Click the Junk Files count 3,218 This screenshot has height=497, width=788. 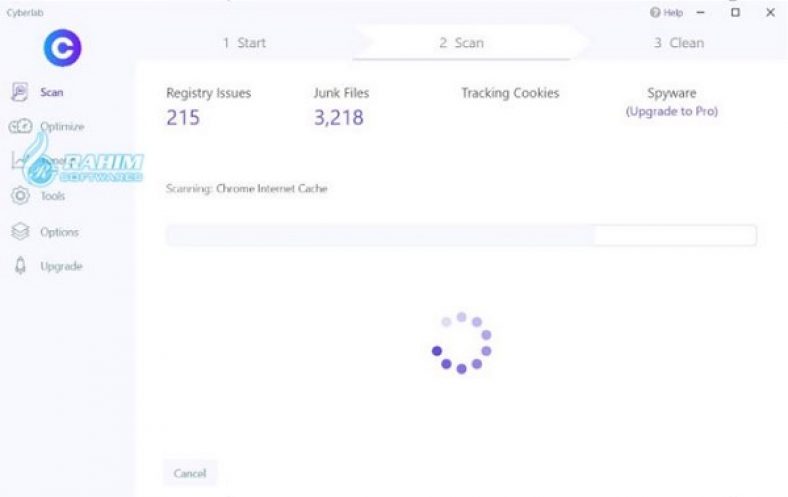point(338,118)
